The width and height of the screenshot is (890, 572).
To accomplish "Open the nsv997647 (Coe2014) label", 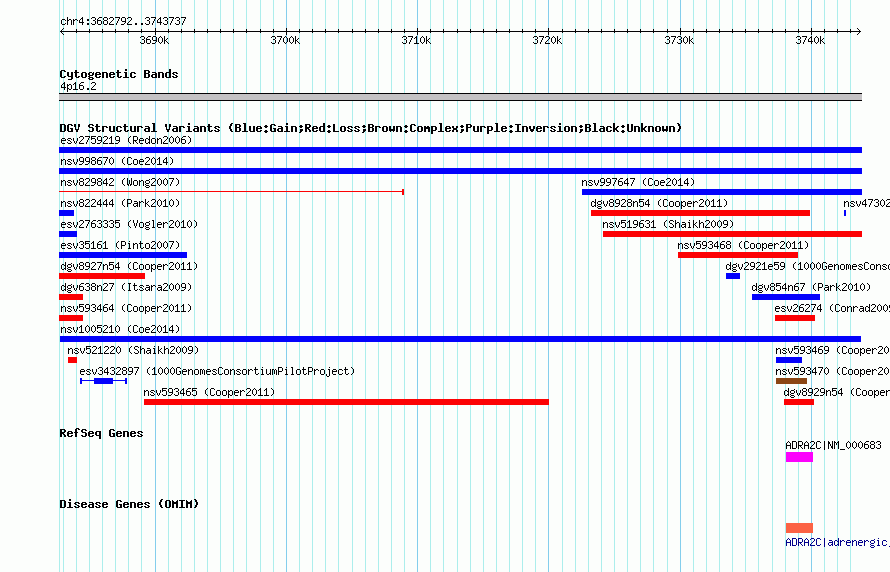I will [x=638, y=182].
